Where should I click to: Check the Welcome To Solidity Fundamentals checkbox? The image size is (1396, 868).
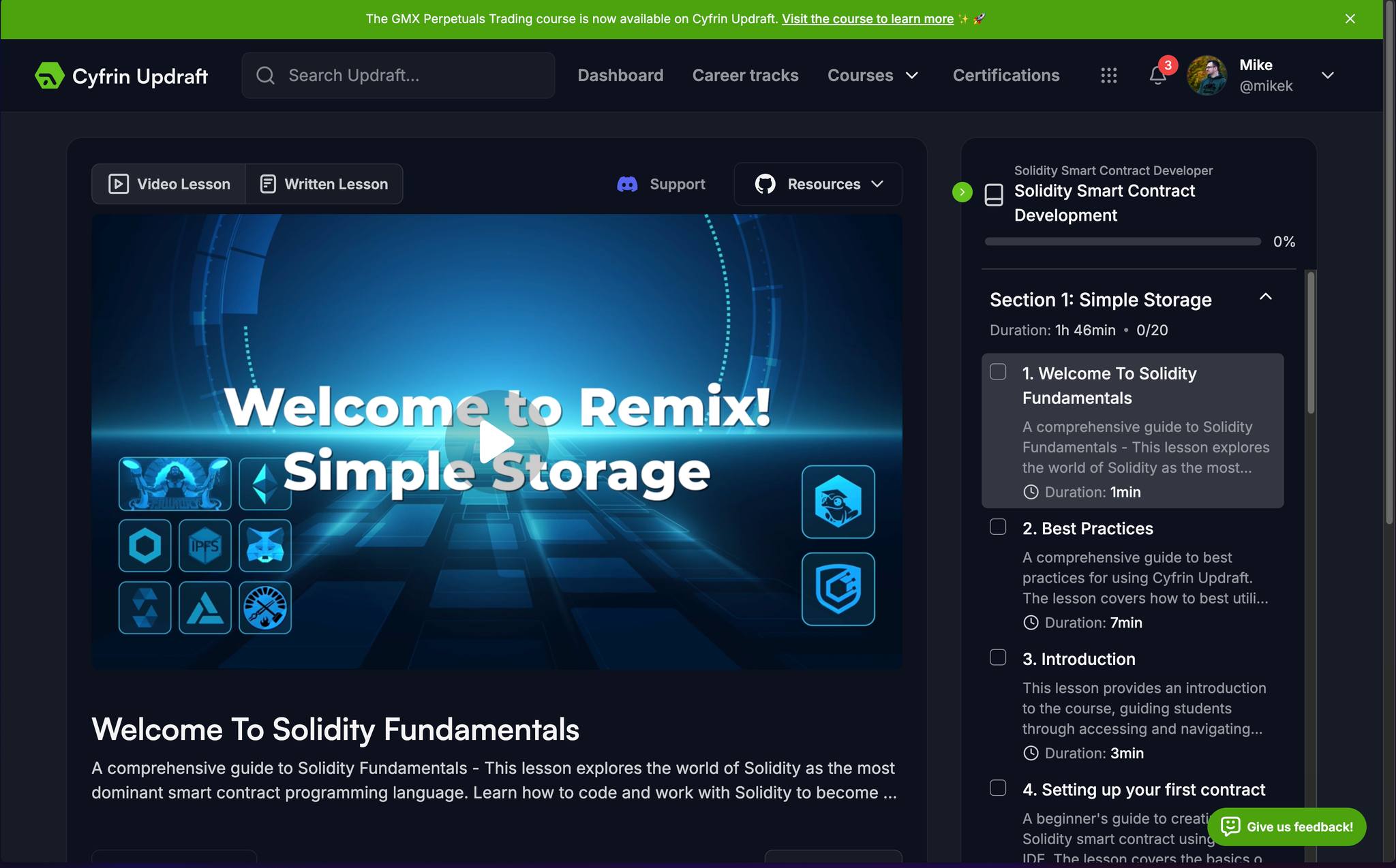click(998, 371)
